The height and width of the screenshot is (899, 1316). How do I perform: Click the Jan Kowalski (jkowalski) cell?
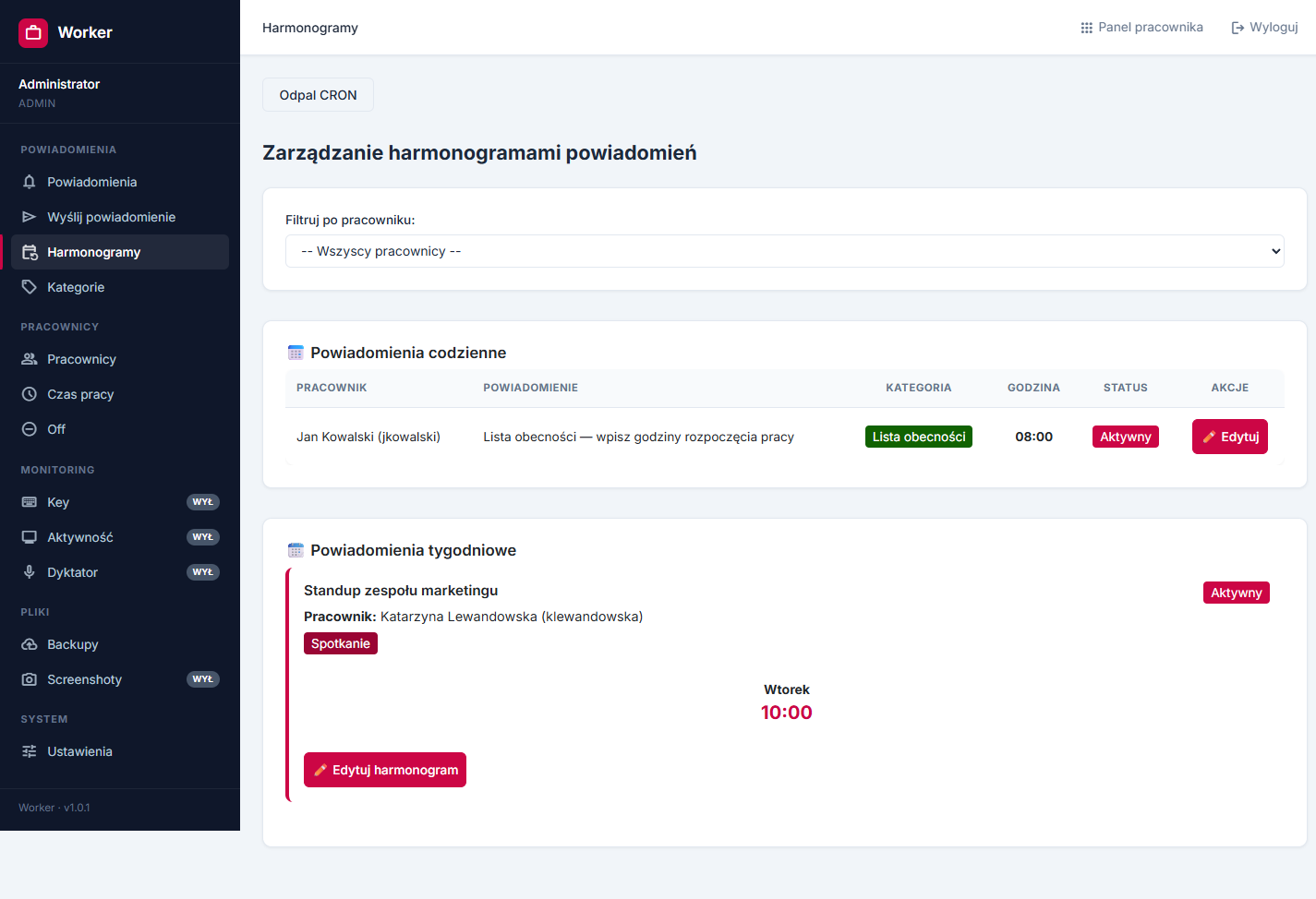(368, 437)
